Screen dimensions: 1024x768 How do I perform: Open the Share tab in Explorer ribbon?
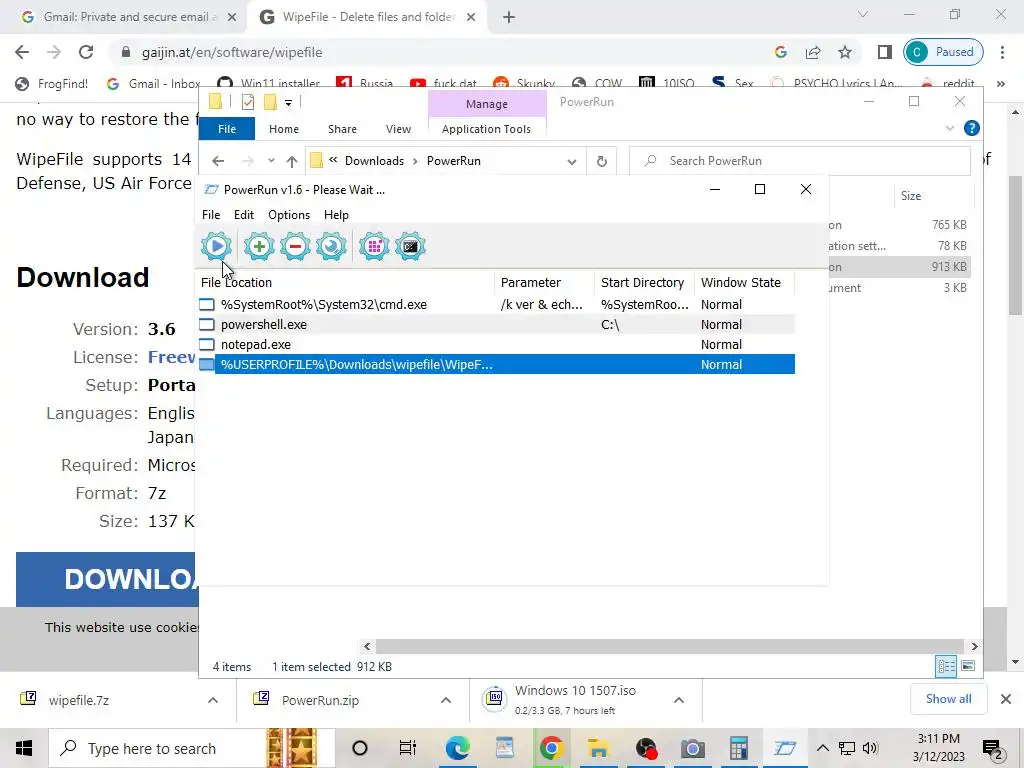(x=342, y=129)
